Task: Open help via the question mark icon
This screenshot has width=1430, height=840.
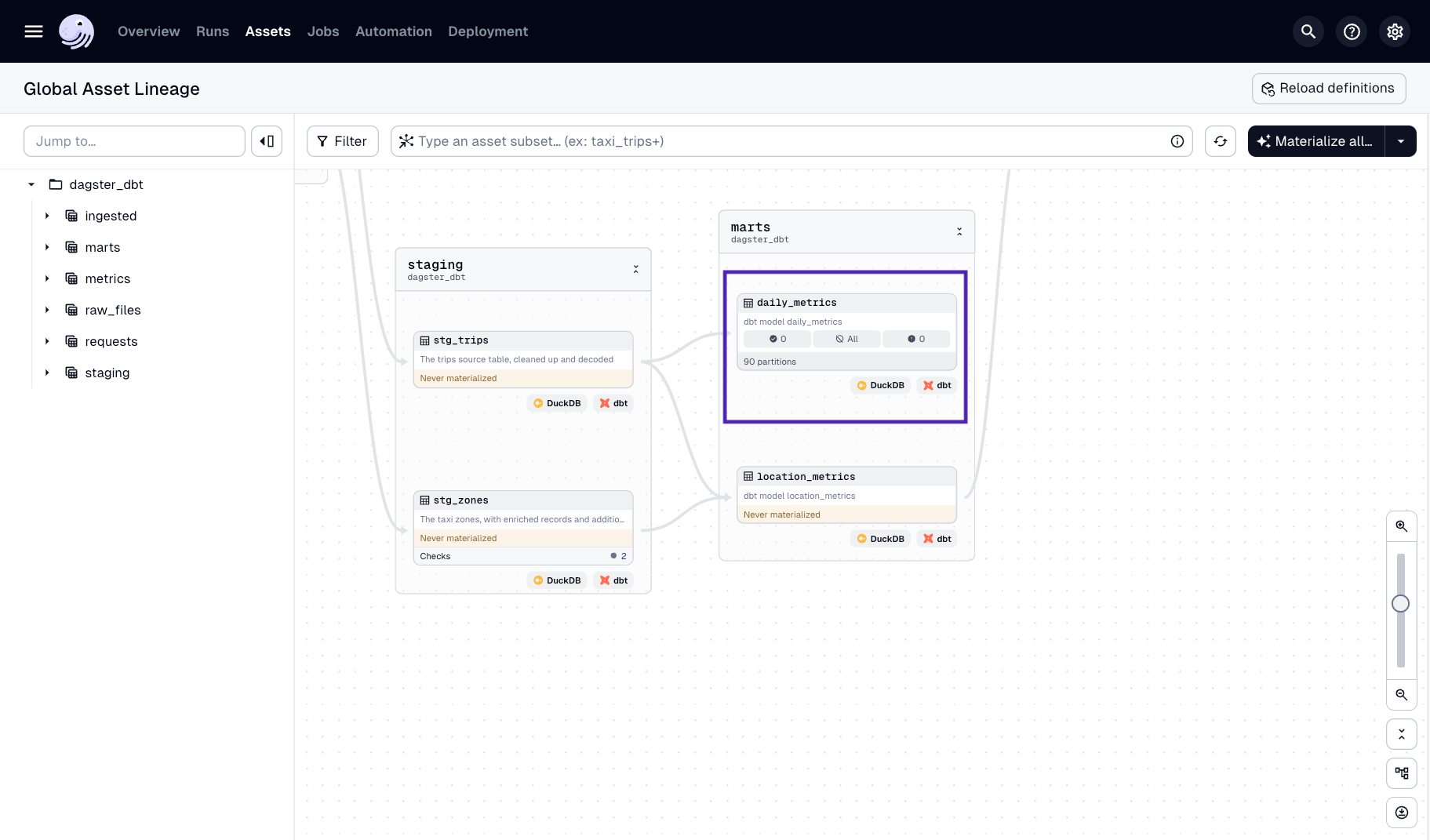Action: point(1351,31)
